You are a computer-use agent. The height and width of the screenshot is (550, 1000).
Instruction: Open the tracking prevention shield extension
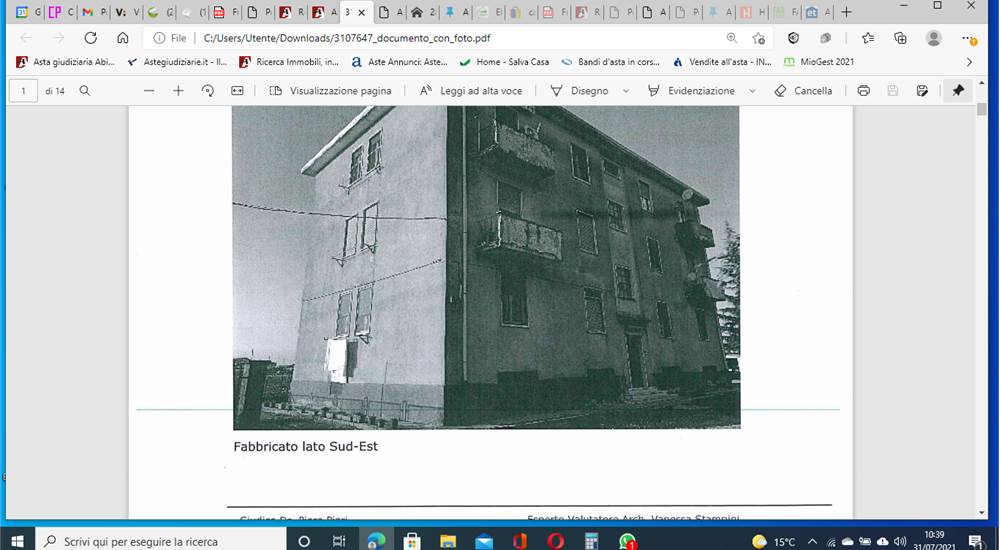pyautogui.click(x=793, y=38)
